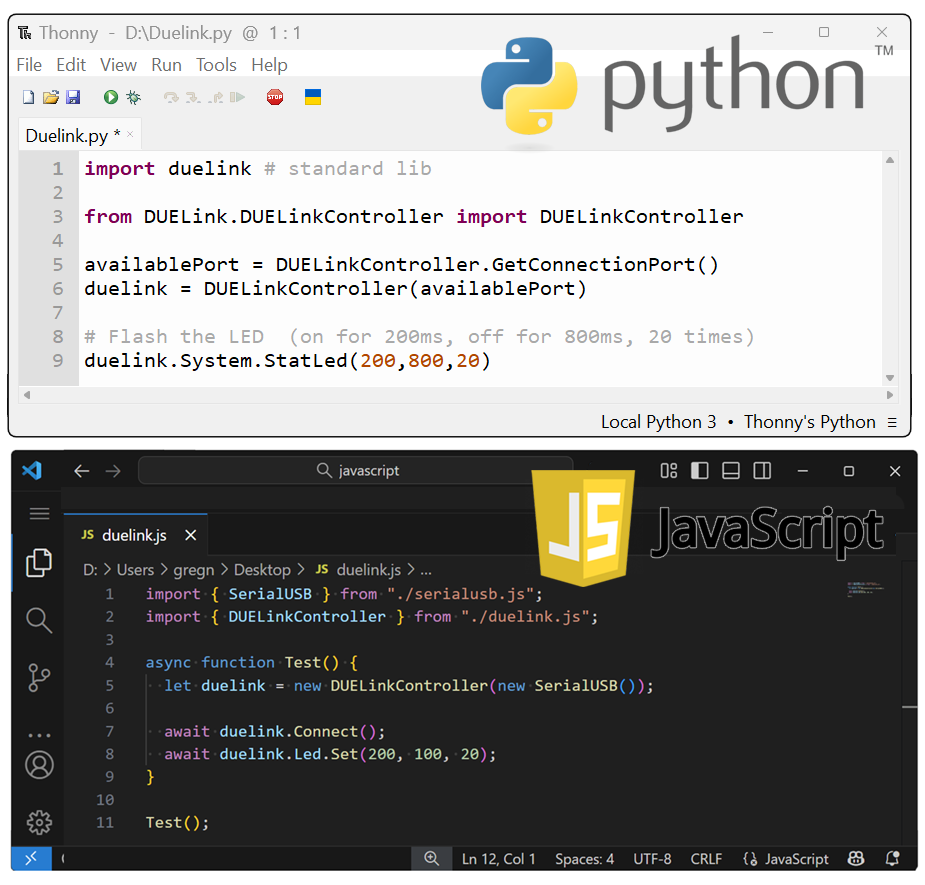Screen dimensions: 925x885
Task: Click the Spaces: 4 indentation button
Action: pos(585,858)
